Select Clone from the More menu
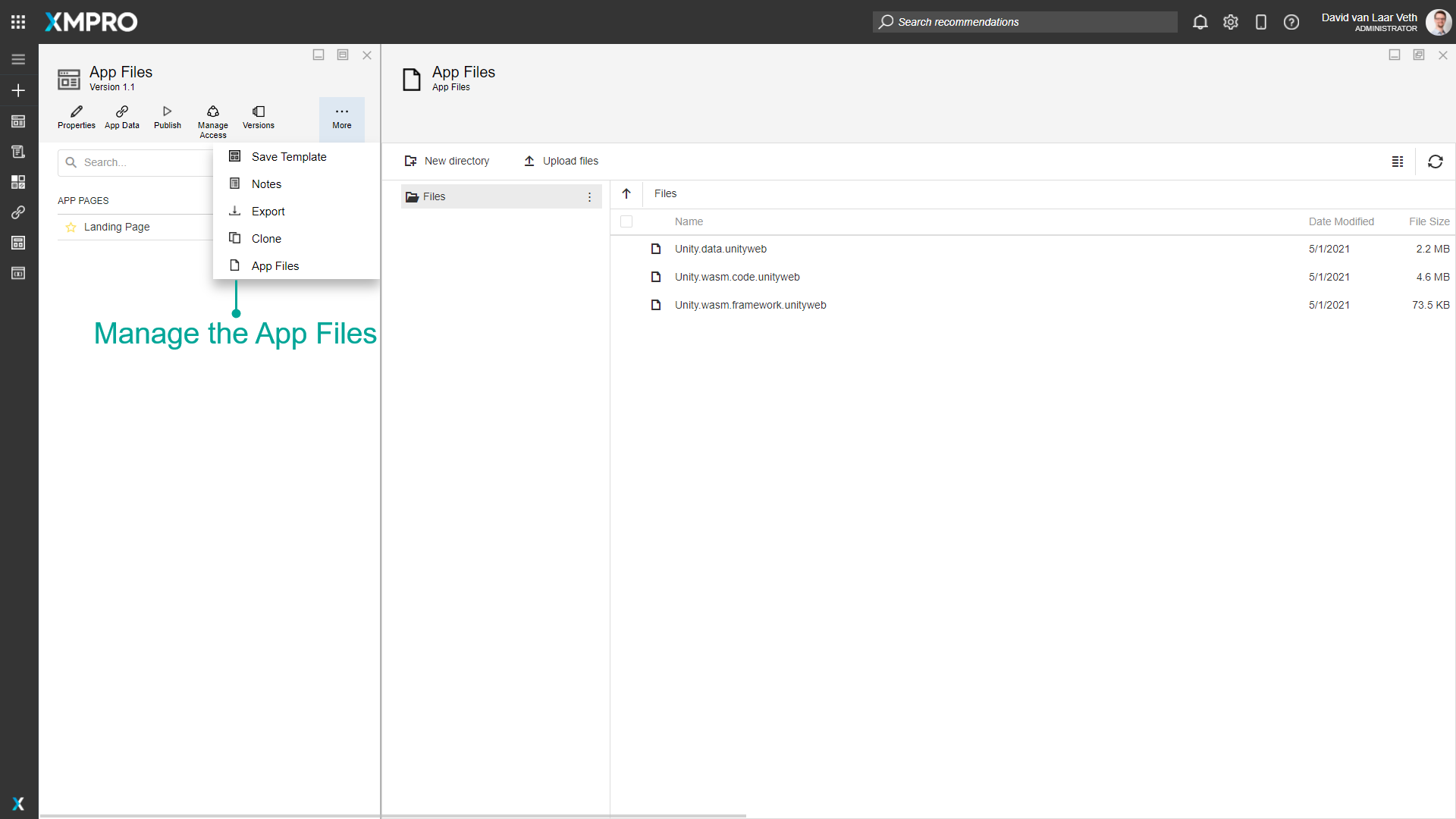Image resolution: width=1456 pixels, height=819 pixels. point(265,238)
